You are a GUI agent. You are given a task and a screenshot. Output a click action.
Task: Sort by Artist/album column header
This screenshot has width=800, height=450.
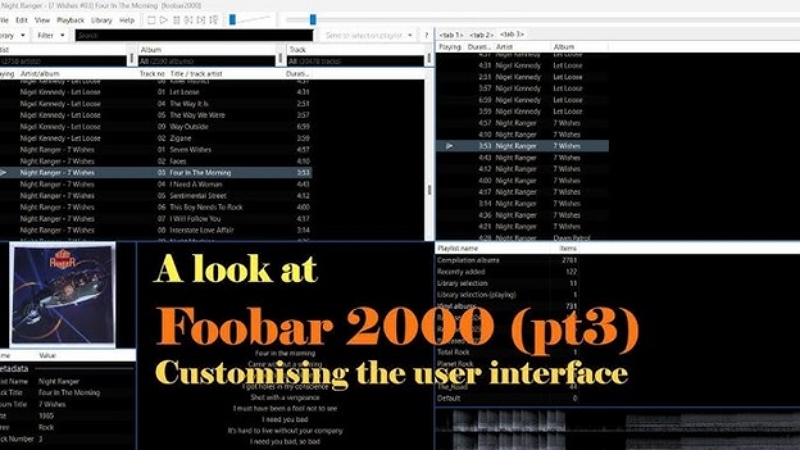(x=40, y=74)
